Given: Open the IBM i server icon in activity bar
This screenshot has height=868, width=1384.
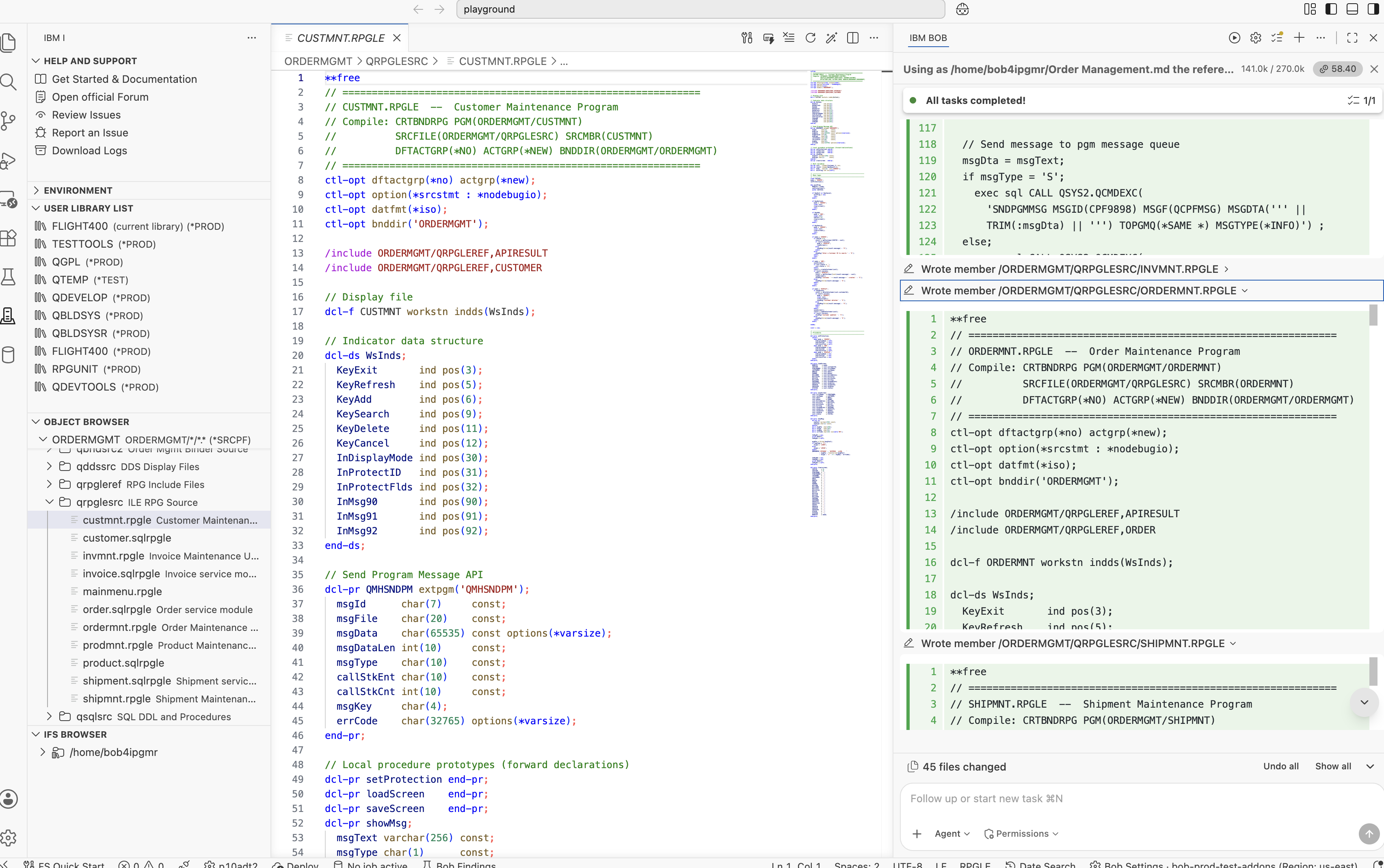Looking at the screenshot, I should point(8,316).
